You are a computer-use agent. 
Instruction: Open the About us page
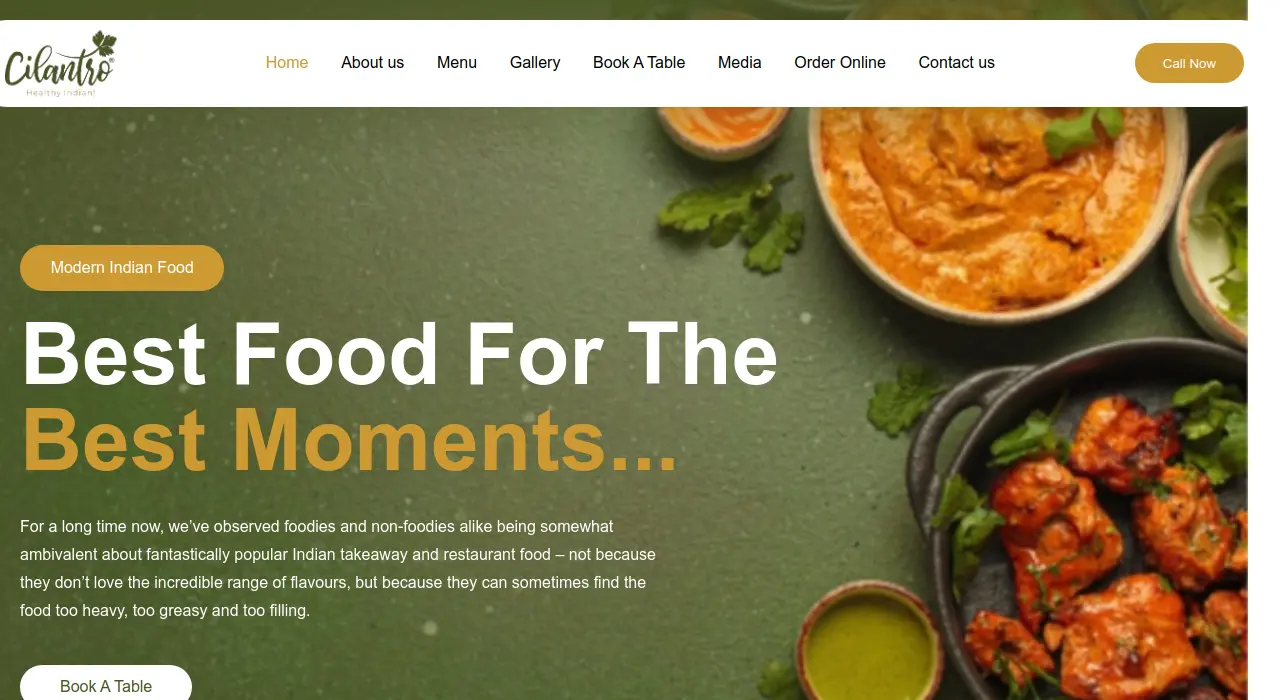pos(372,62)
